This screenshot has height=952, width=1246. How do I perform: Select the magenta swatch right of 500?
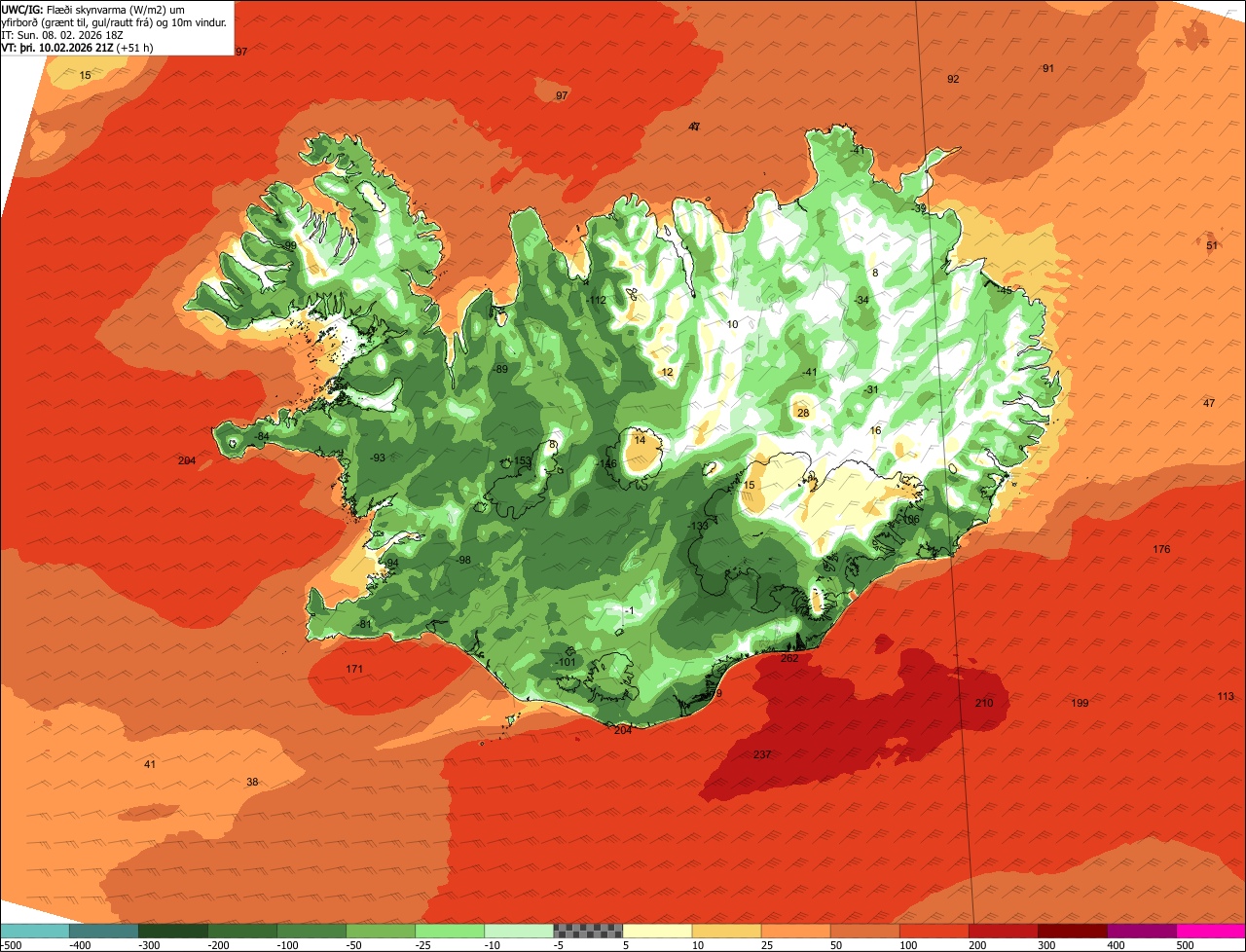point(1211,931)
